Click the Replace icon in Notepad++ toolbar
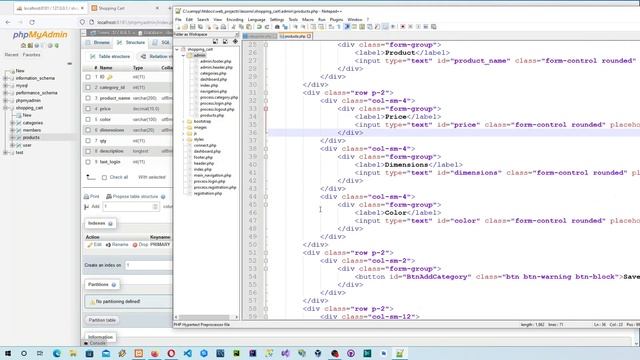Image resolution: width=640 pixels, height=360 pixels. click(x=285, y=27)
